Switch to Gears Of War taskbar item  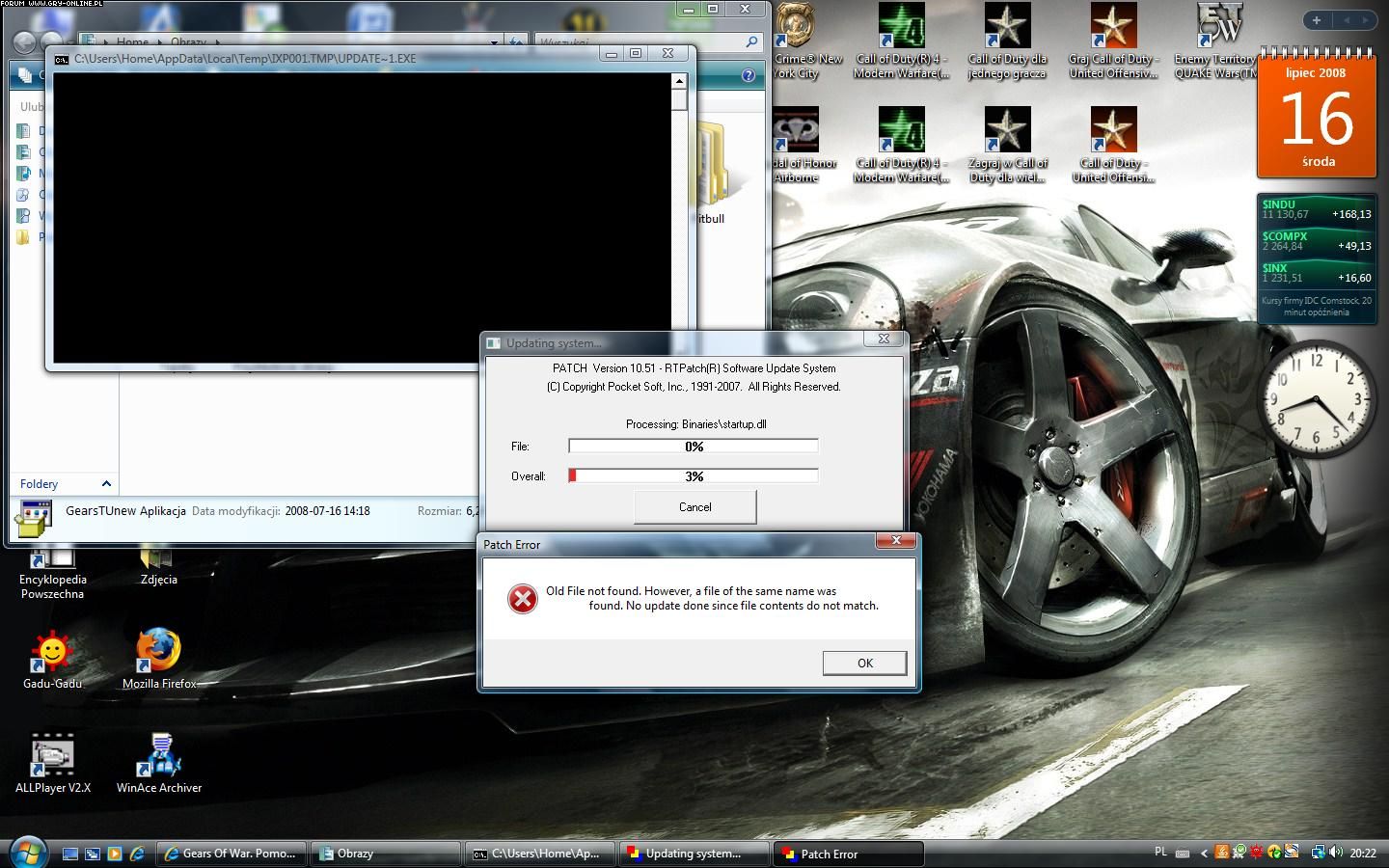point(231,854)
